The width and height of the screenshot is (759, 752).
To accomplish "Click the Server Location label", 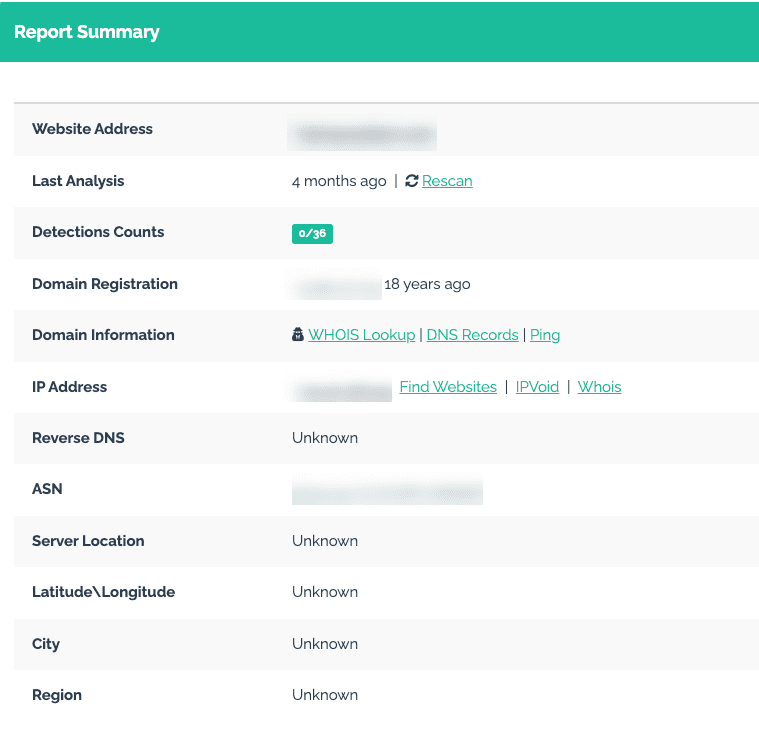I will point(88,541).
